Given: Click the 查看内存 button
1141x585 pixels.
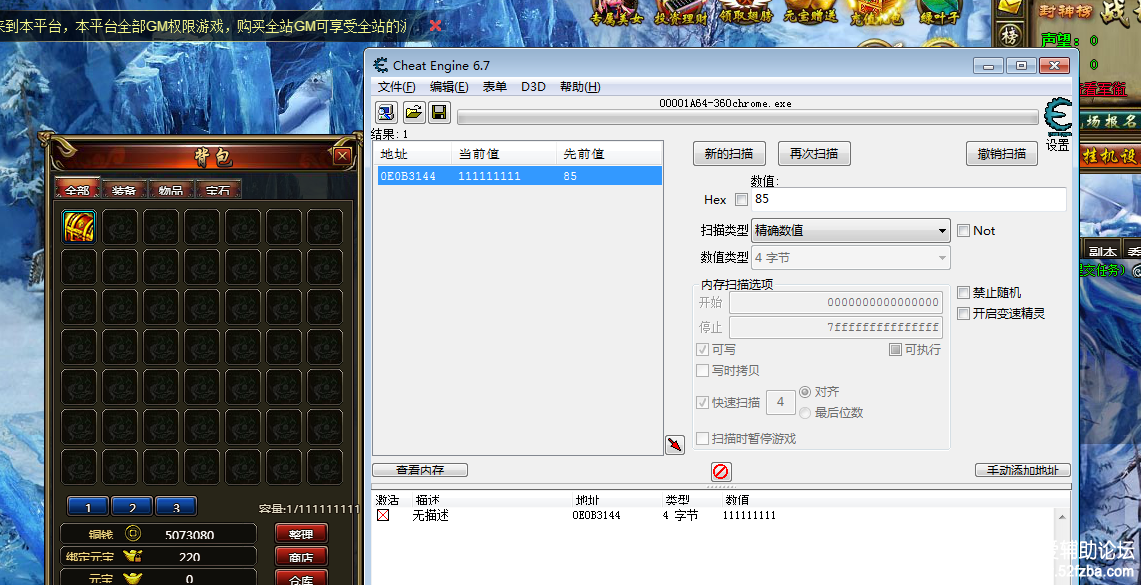Looking at the screenshot, I should (420, 470).
